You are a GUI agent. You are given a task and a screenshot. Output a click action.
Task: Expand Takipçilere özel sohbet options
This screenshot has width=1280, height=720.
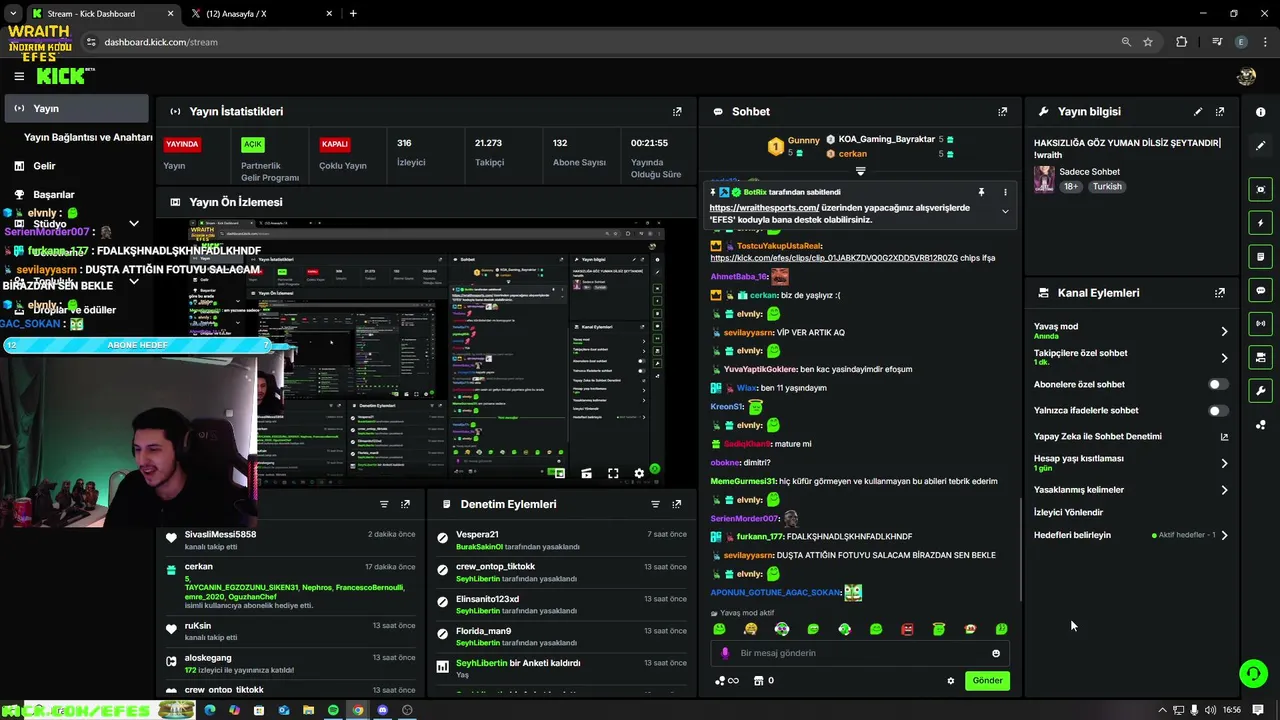point(1224,357)
